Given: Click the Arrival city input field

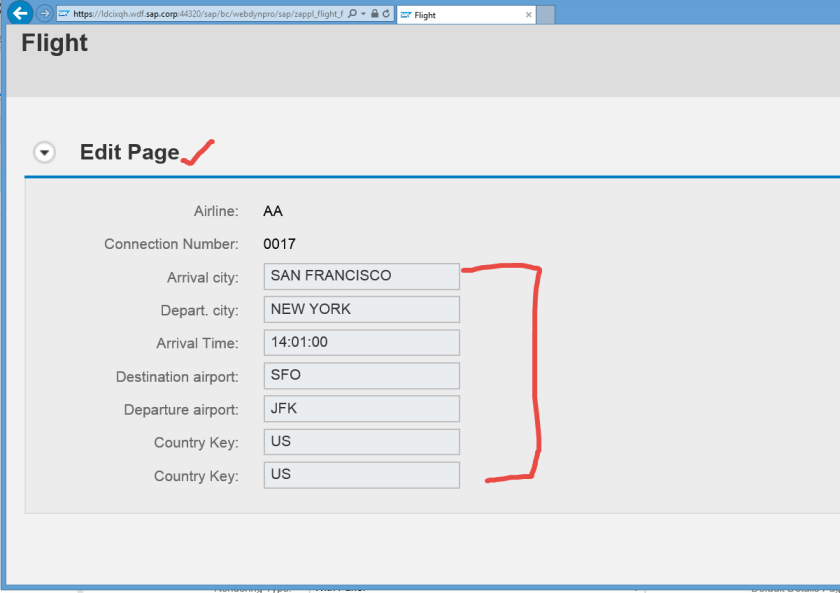Looking at the screenshot, I should tap(361, 276).
